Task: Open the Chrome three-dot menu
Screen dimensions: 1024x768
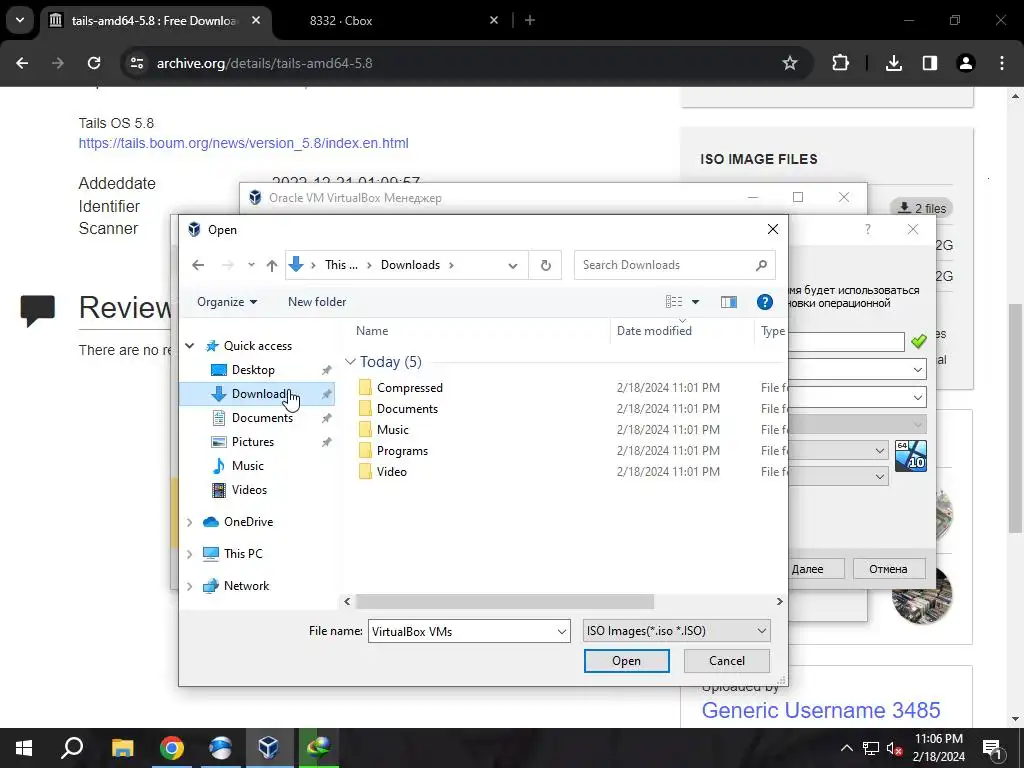Action: (x=1002, y=63)
